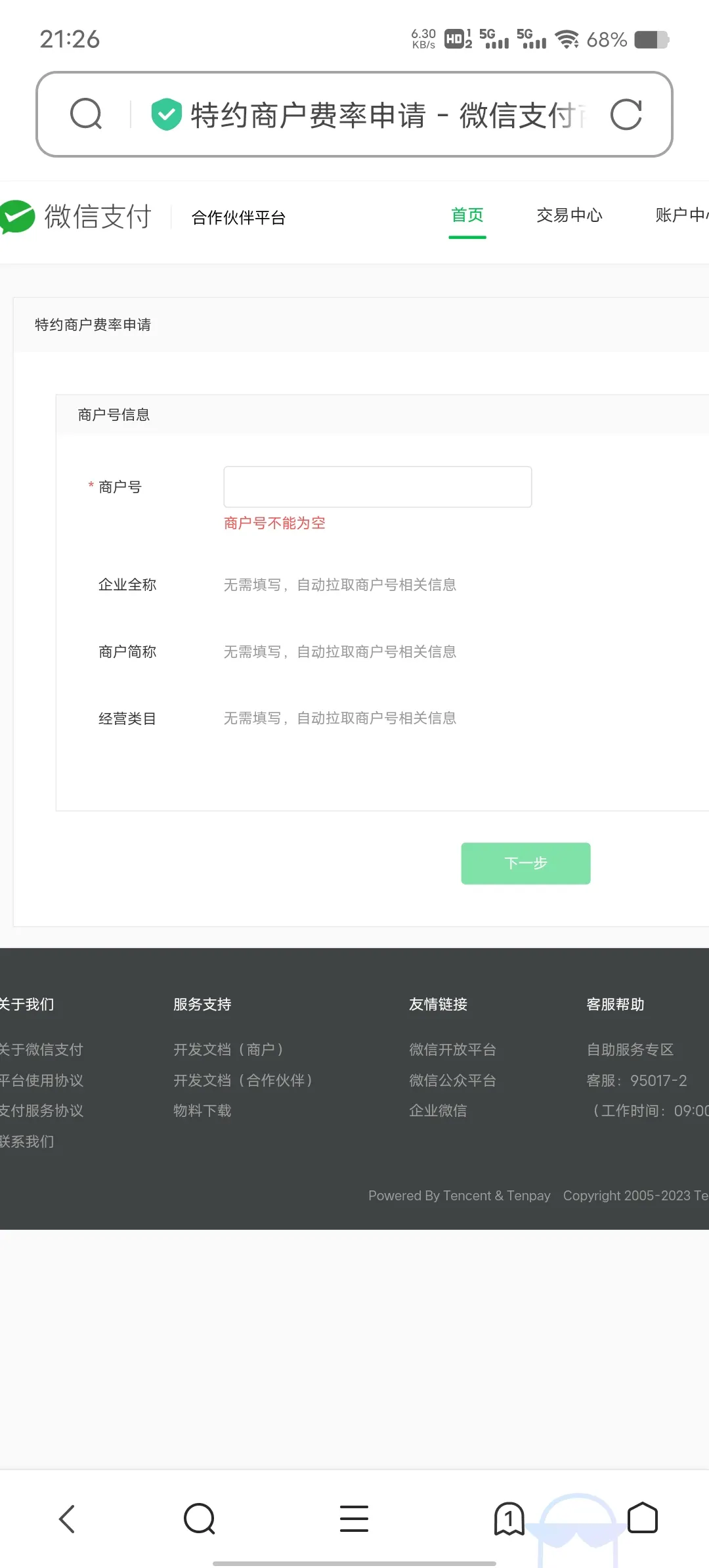The height and width of the screenshot is (1568, 709).
Task: Reload the page with refresh icon
Action: coord(626,114)
